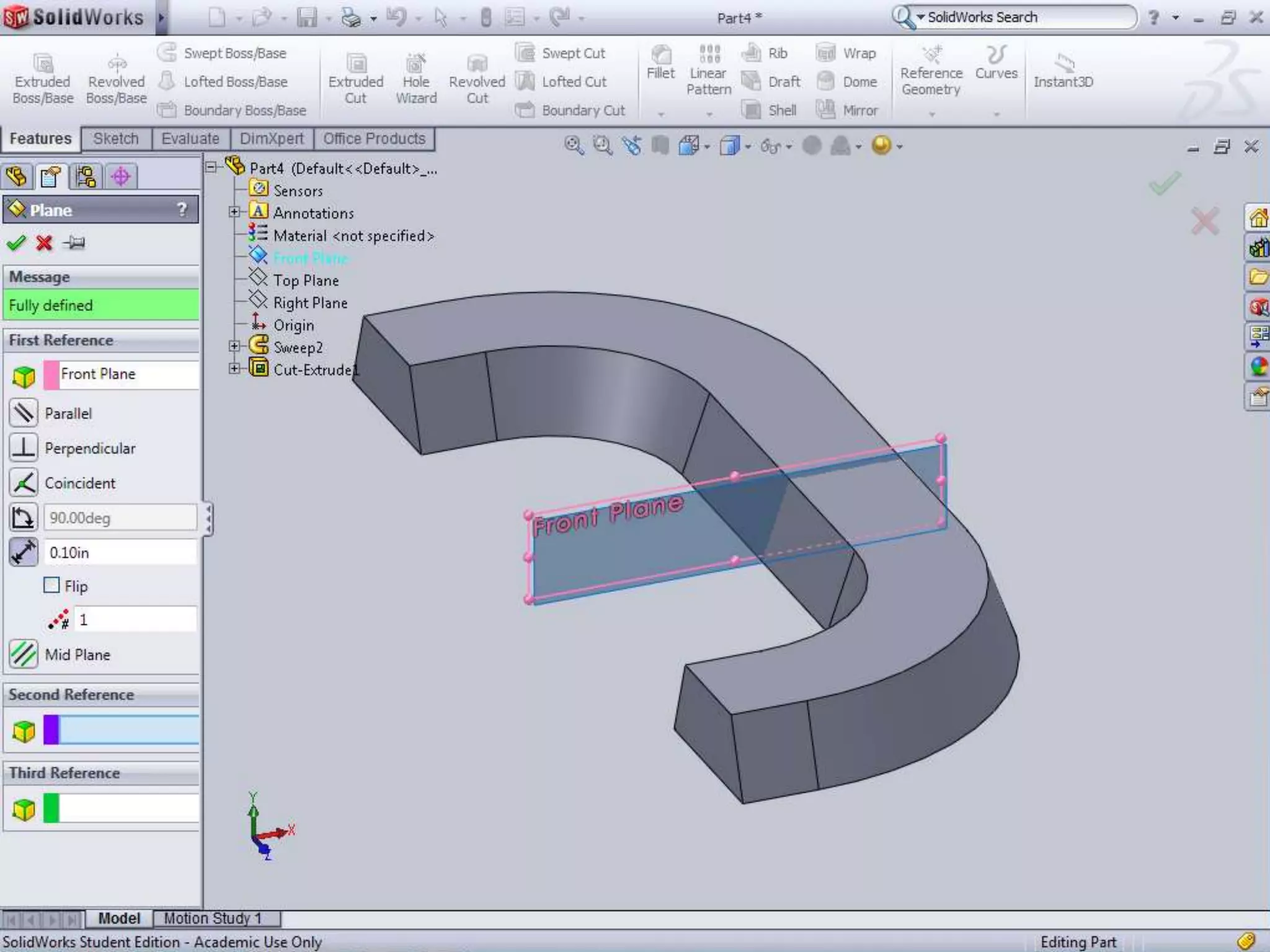
Task: Toggle the offset distance button
Action: pyautogui.click(x=24, y=552)
